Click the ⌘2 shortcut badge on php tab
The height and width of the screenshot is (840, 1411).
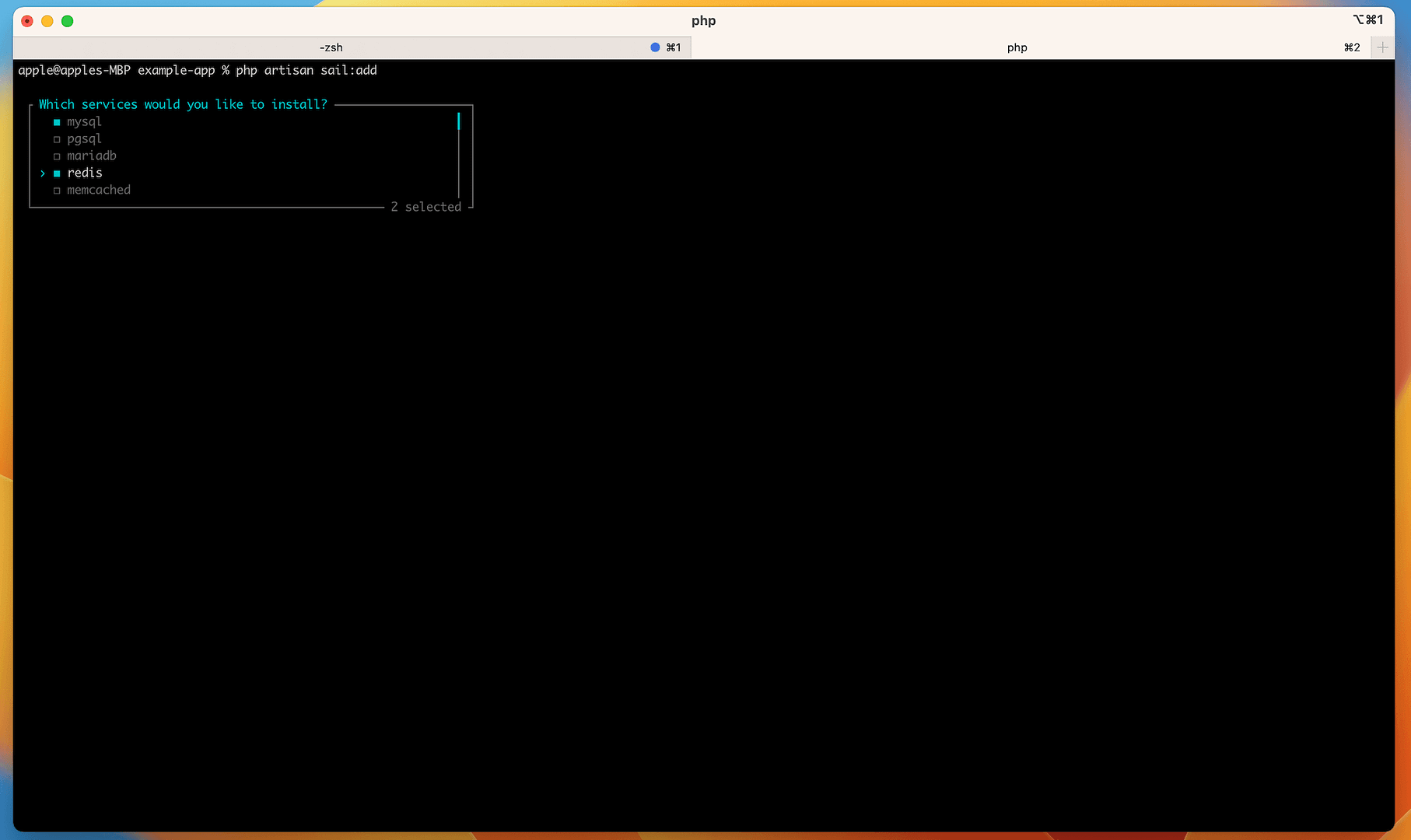point(1352,47)
